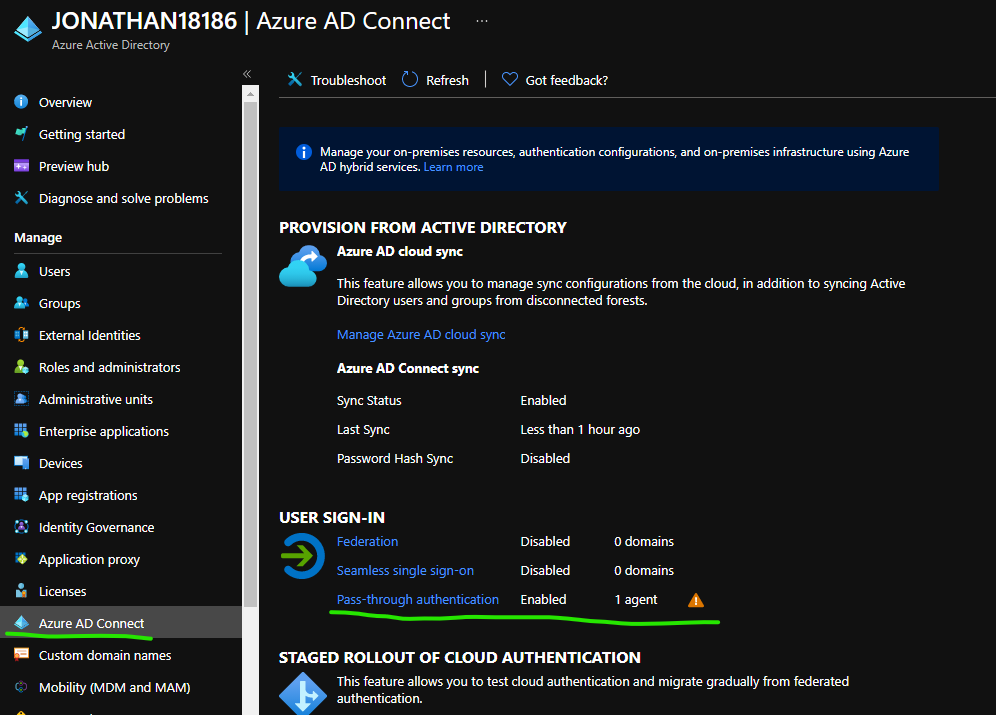Click Pass-through authentication

point(417,599)
